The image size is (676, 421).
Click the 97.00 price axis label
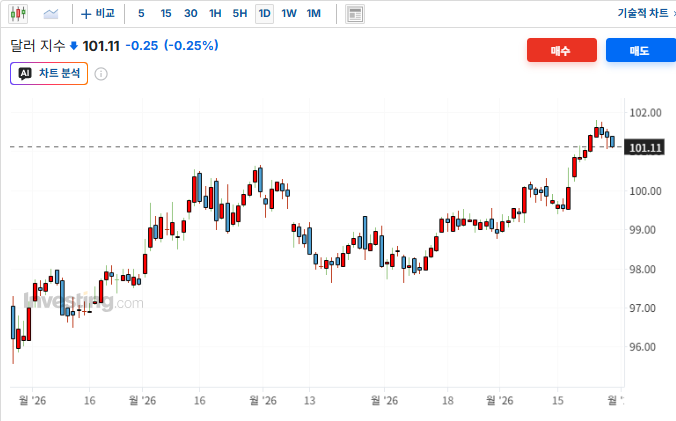click(x=642, y=308)
